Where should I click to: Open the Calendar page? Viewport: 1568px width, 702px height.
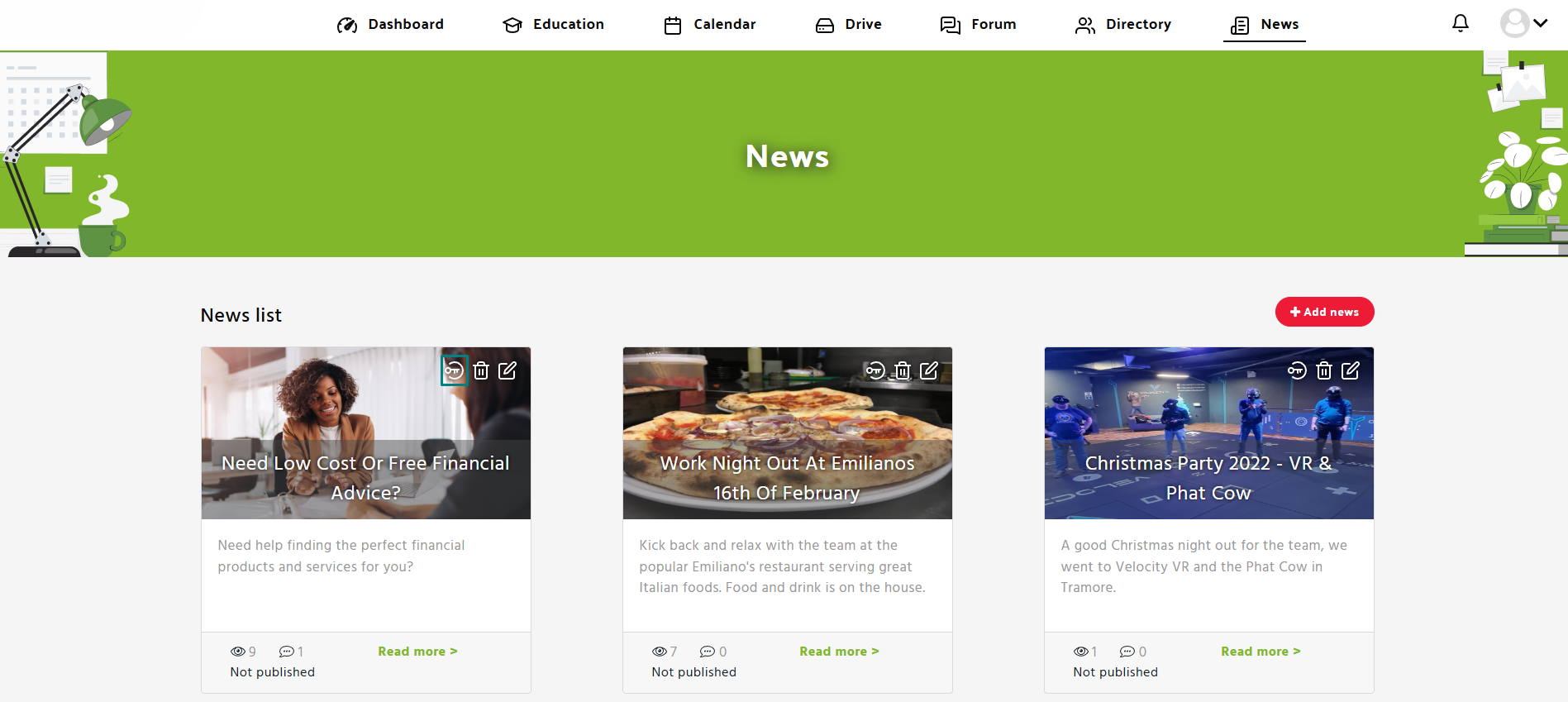[x=709, y=25]
